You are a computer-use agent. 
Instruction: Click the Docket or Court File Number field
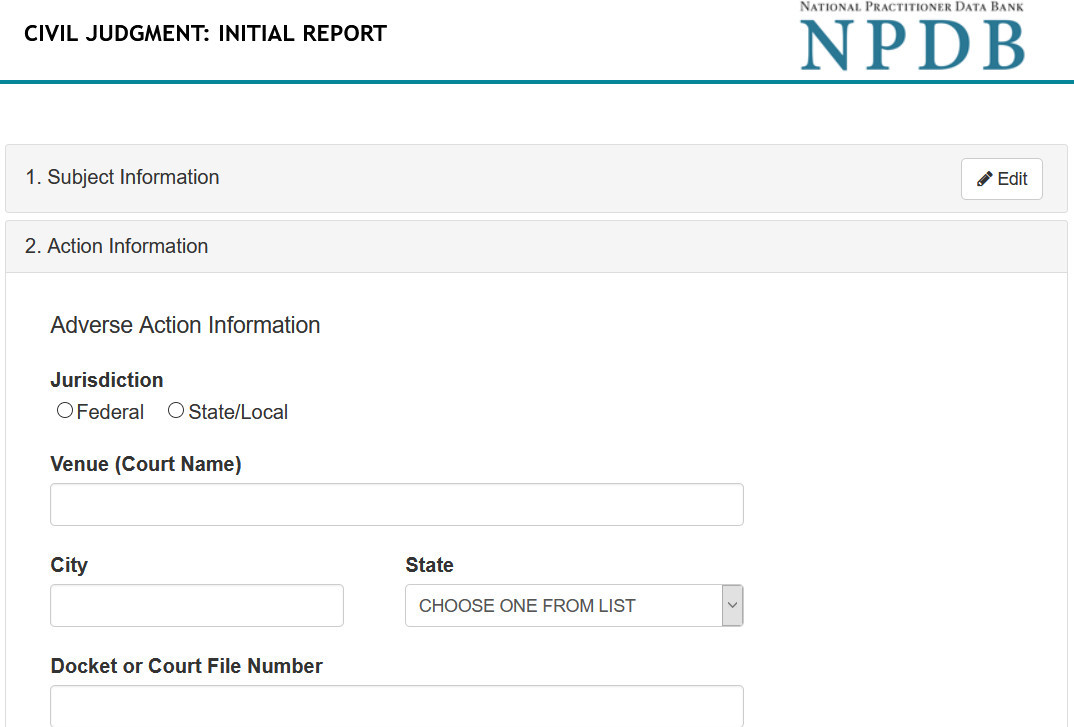[397, 706]
